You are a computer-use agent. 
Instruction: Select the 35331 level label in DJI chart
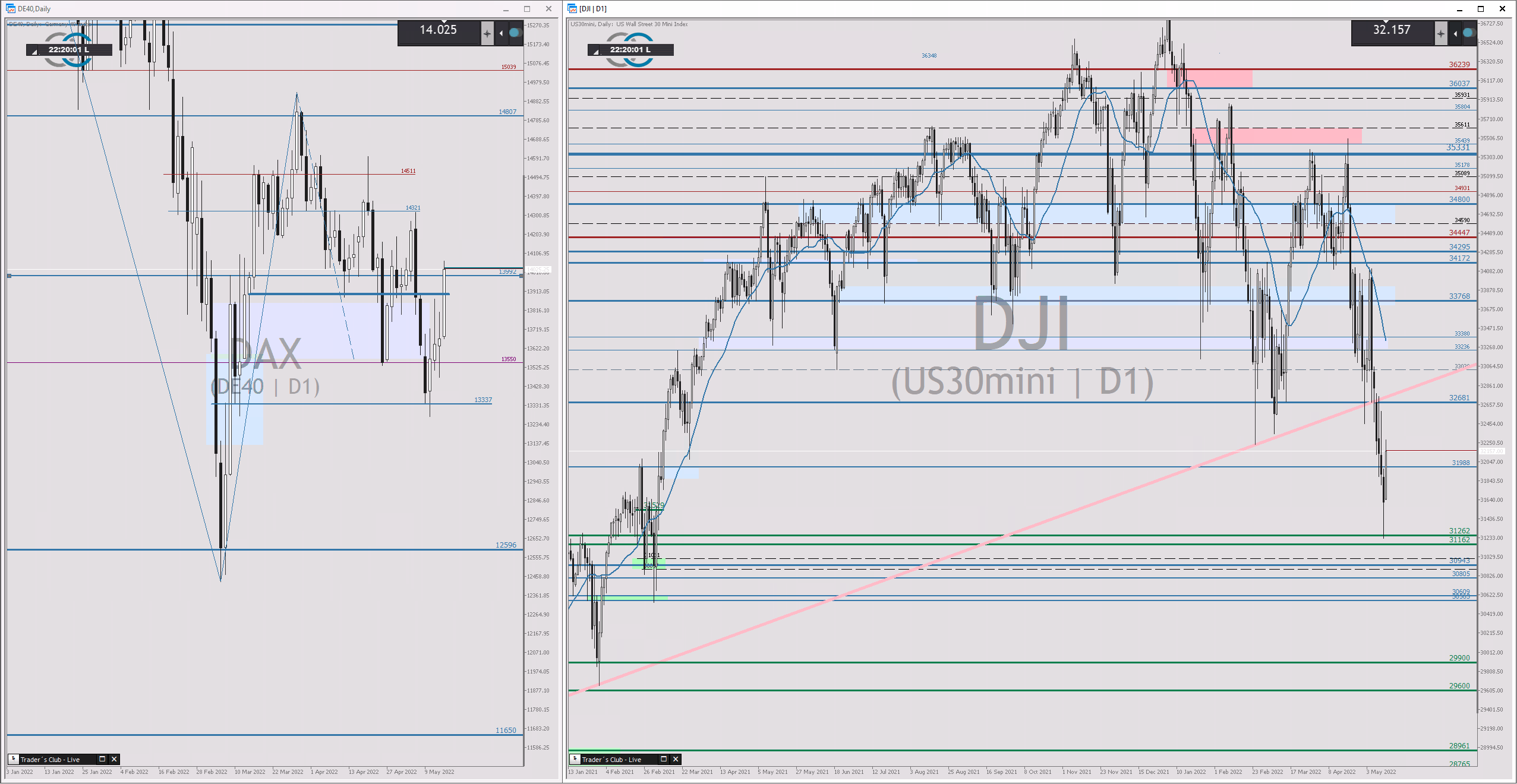tap(1458, 148)
